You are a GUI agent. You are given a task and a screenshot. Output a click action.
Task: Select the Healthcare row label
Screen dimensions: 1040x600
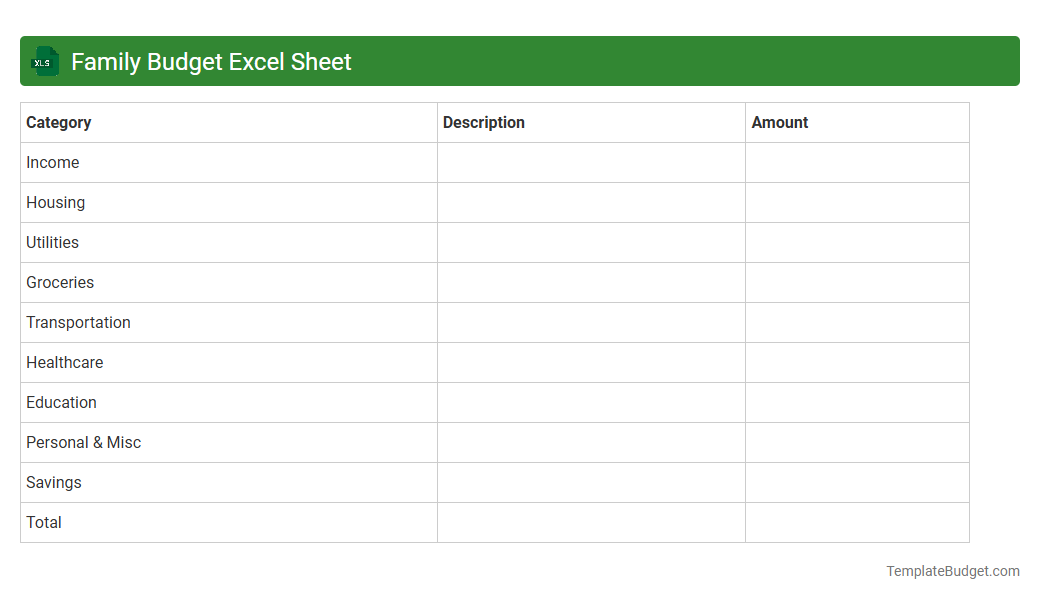64,362
